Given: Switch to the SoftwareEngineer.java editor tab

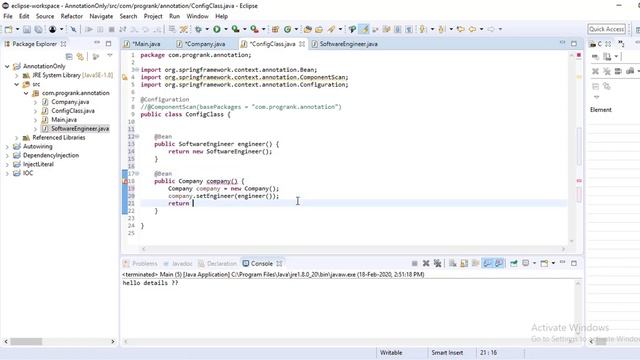Looking at the screenshot, I should click(348, 44).
